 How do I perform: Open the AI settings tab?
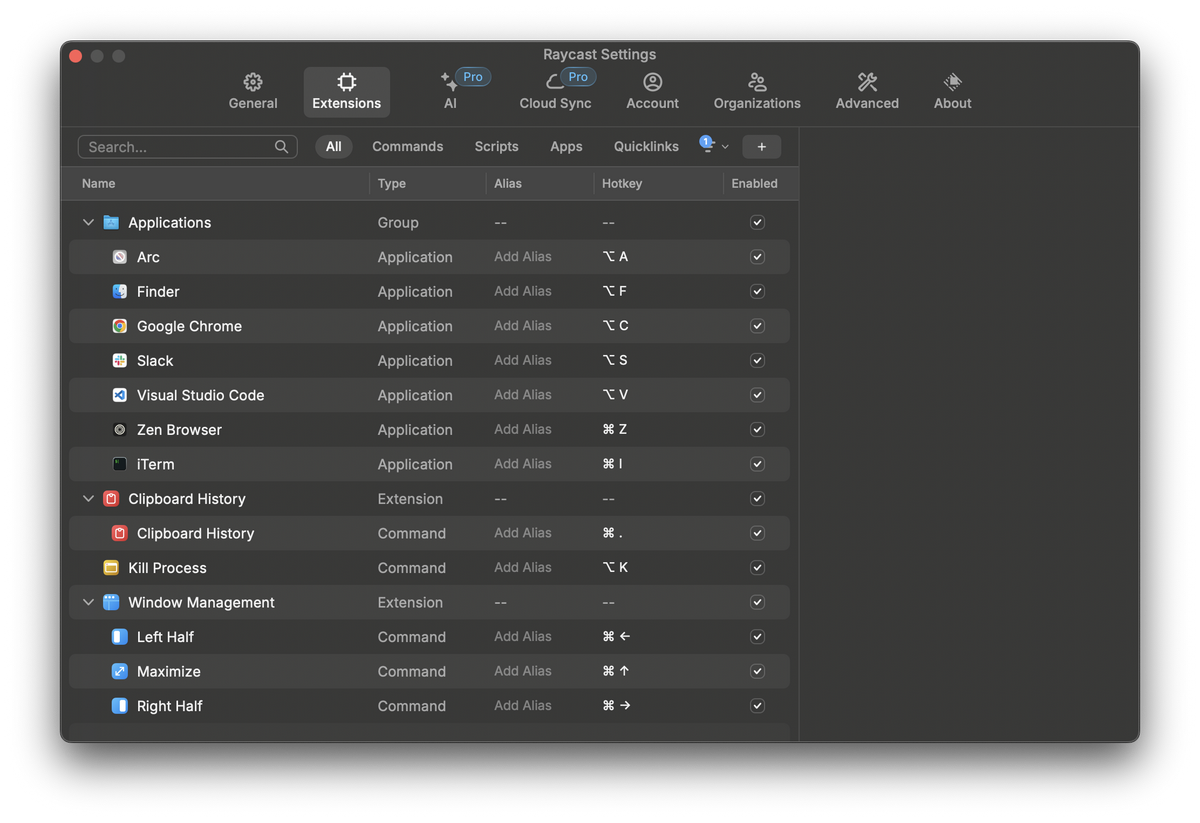pos(450,91)
